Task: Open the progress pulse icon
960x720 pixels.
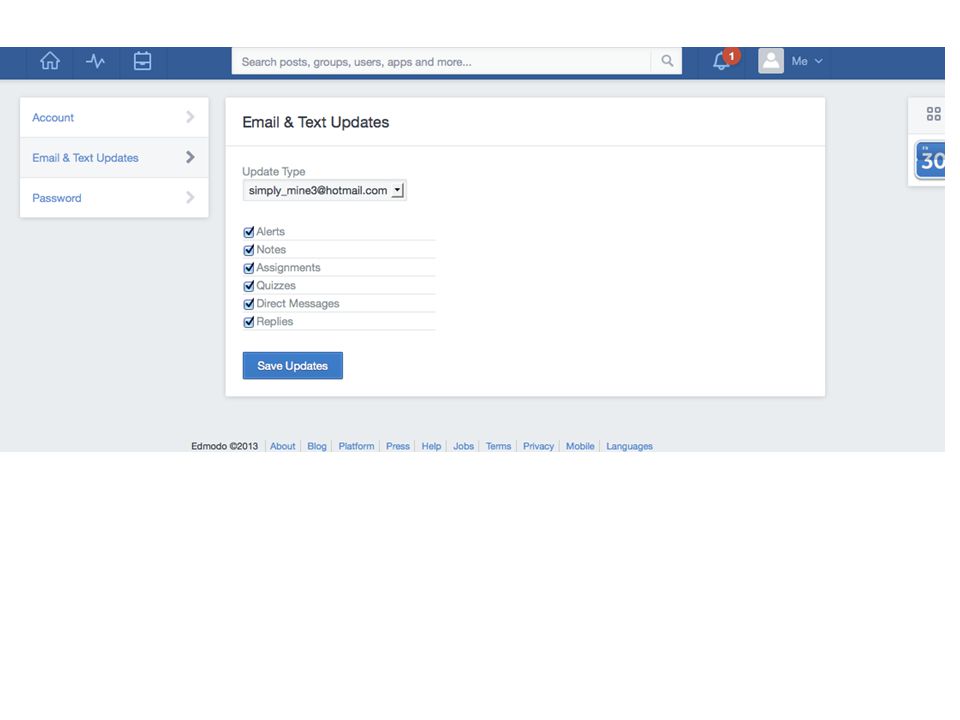Action: (96, 61)
